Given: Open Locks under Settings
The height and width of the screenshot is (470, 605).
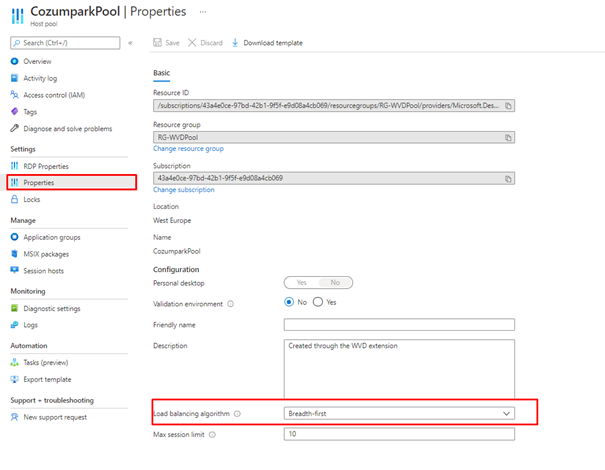Looking at the screenshot, I should 32,199.
